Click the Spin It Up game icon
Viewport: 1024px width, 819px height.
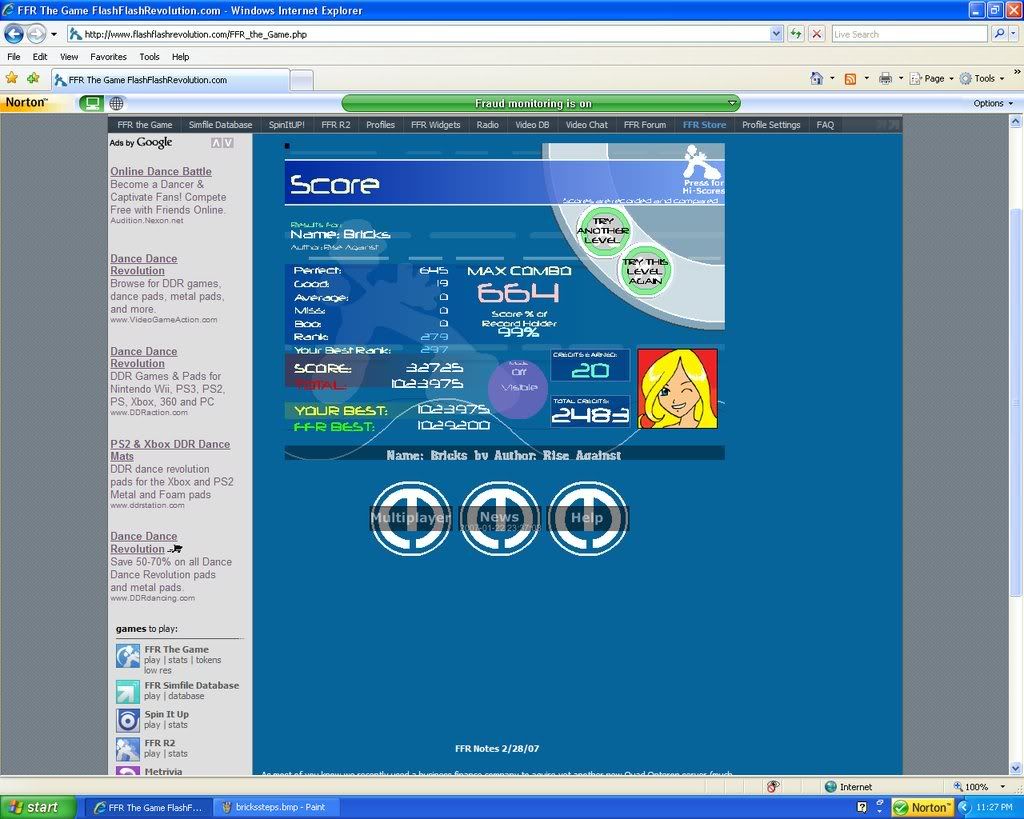(x=128, y=719)
